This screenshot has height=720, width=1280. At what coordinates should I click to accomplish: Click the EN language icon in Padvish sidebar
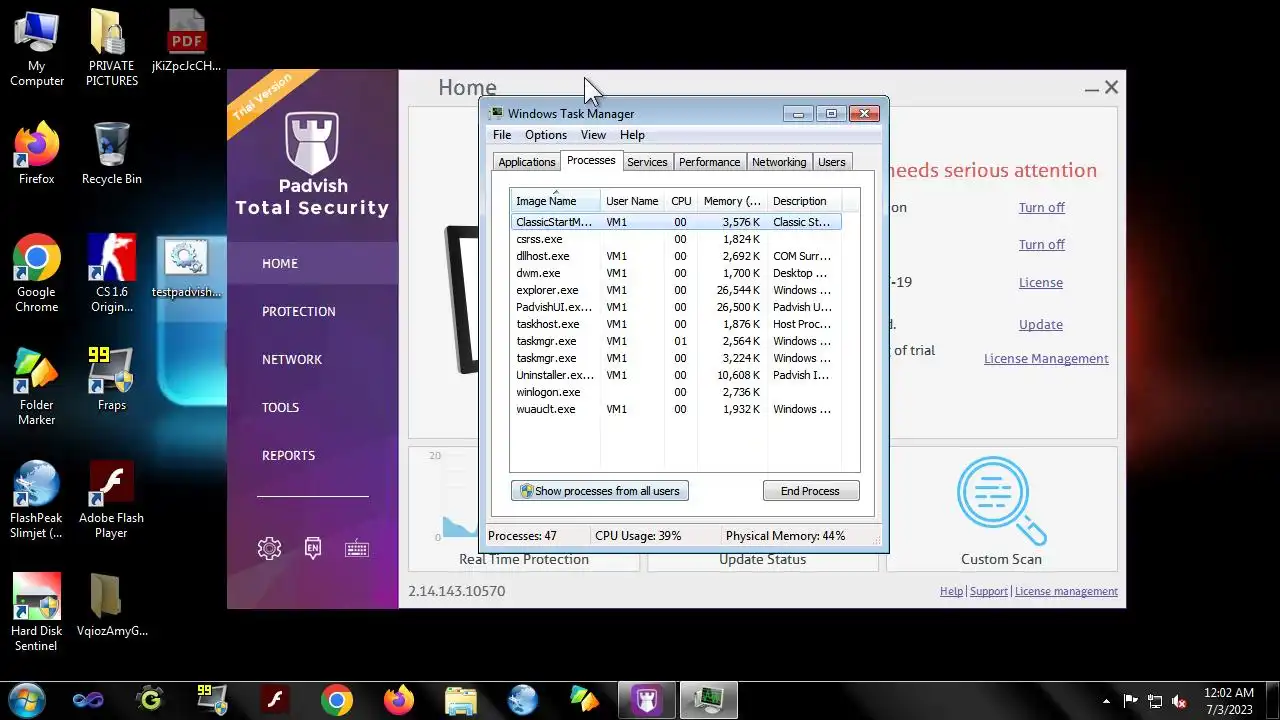point(313,548)
